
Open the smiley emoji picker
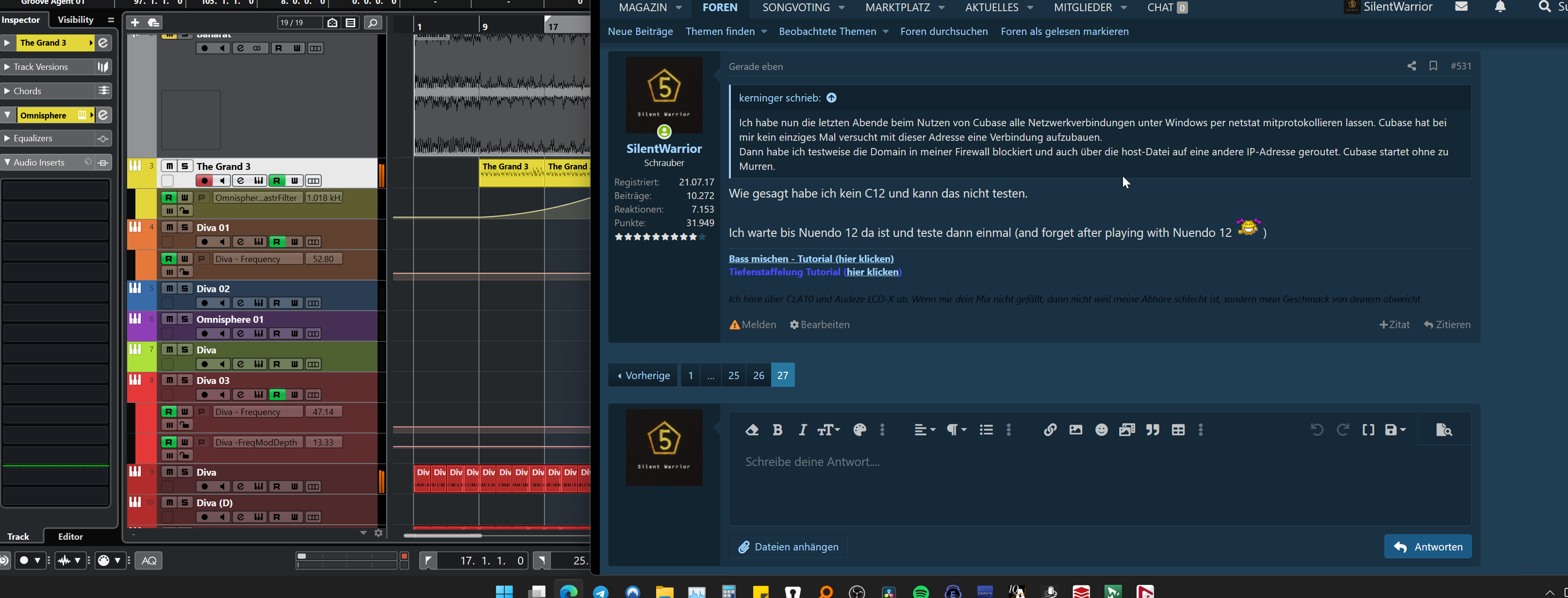click(x=1101, y=430)
